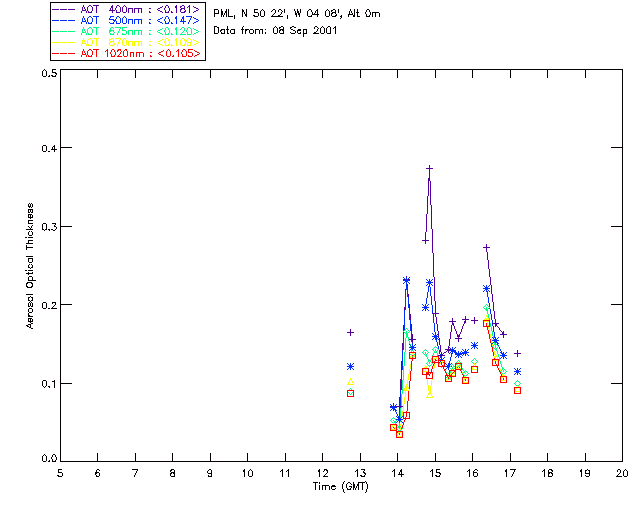
Task: Click the blue dashed line sample in legend
Action: (64, 20)
